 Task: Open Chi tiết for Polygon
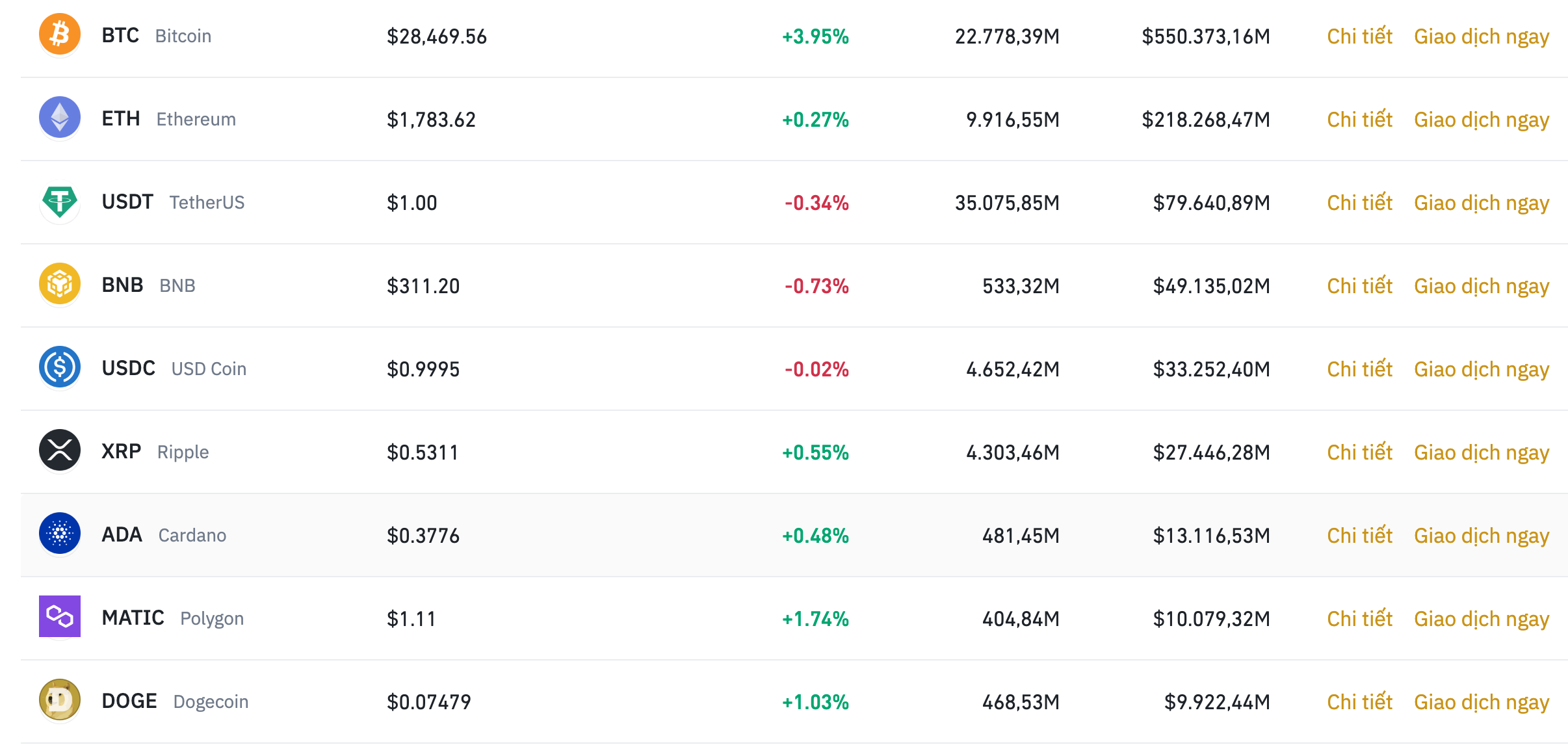click(1359, 619)
